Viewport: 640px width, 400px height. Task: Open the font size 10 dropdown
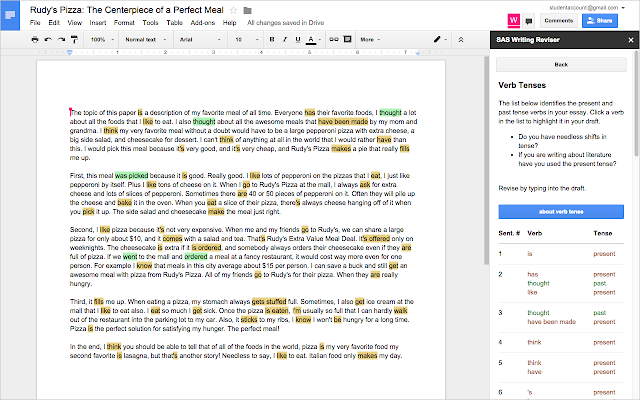pyautogui.click(x=247, y=40)
